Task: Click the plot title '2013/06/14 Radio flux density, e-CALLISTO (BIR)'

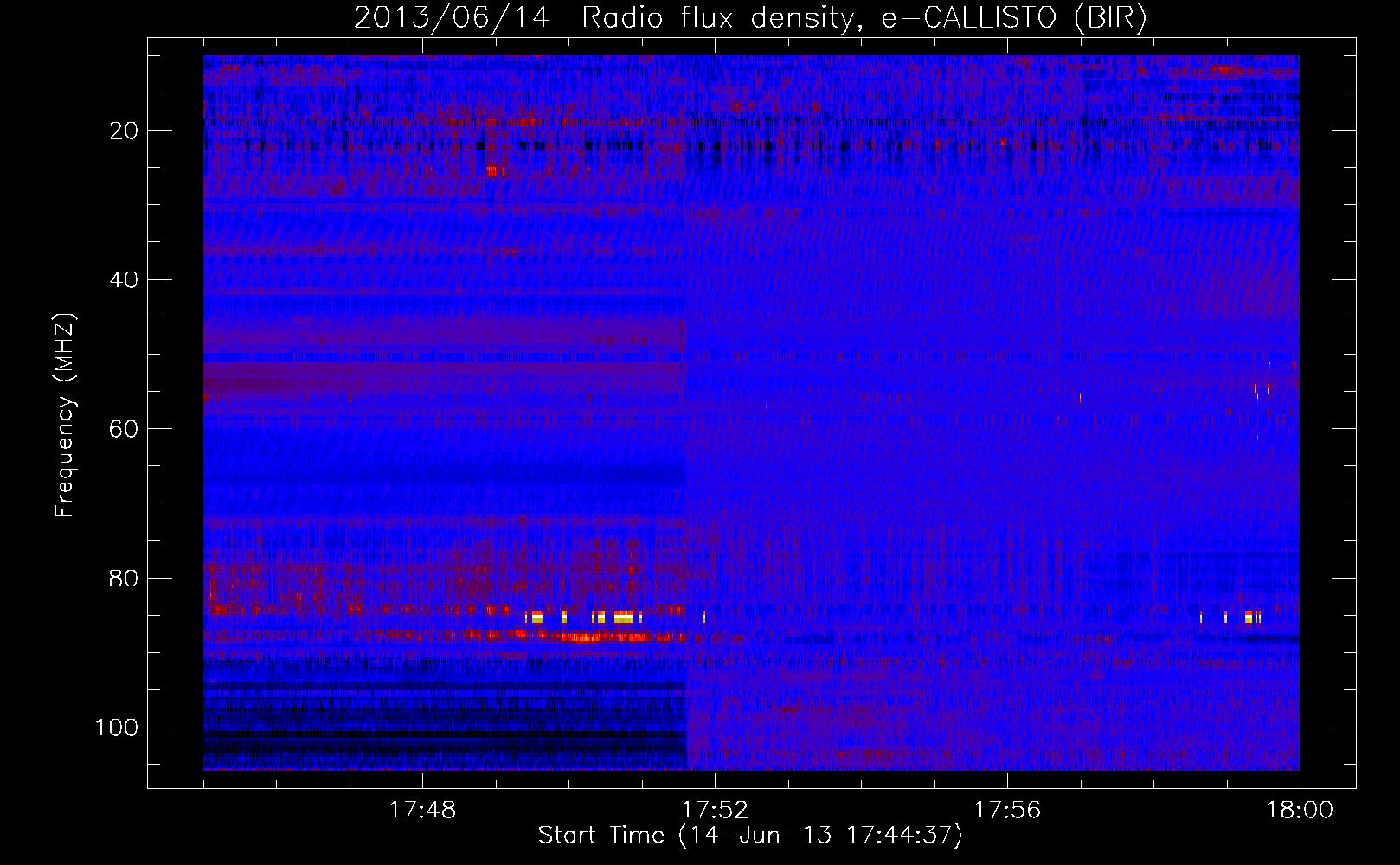Action: (x=750, y=18)
